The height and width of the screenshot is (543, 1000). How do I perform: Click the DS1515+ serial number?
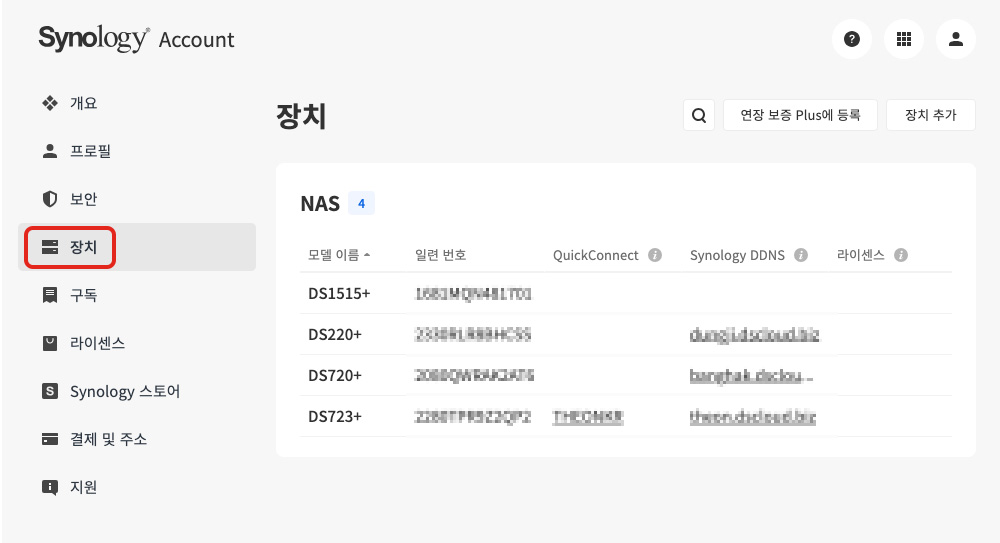[473, 294]
